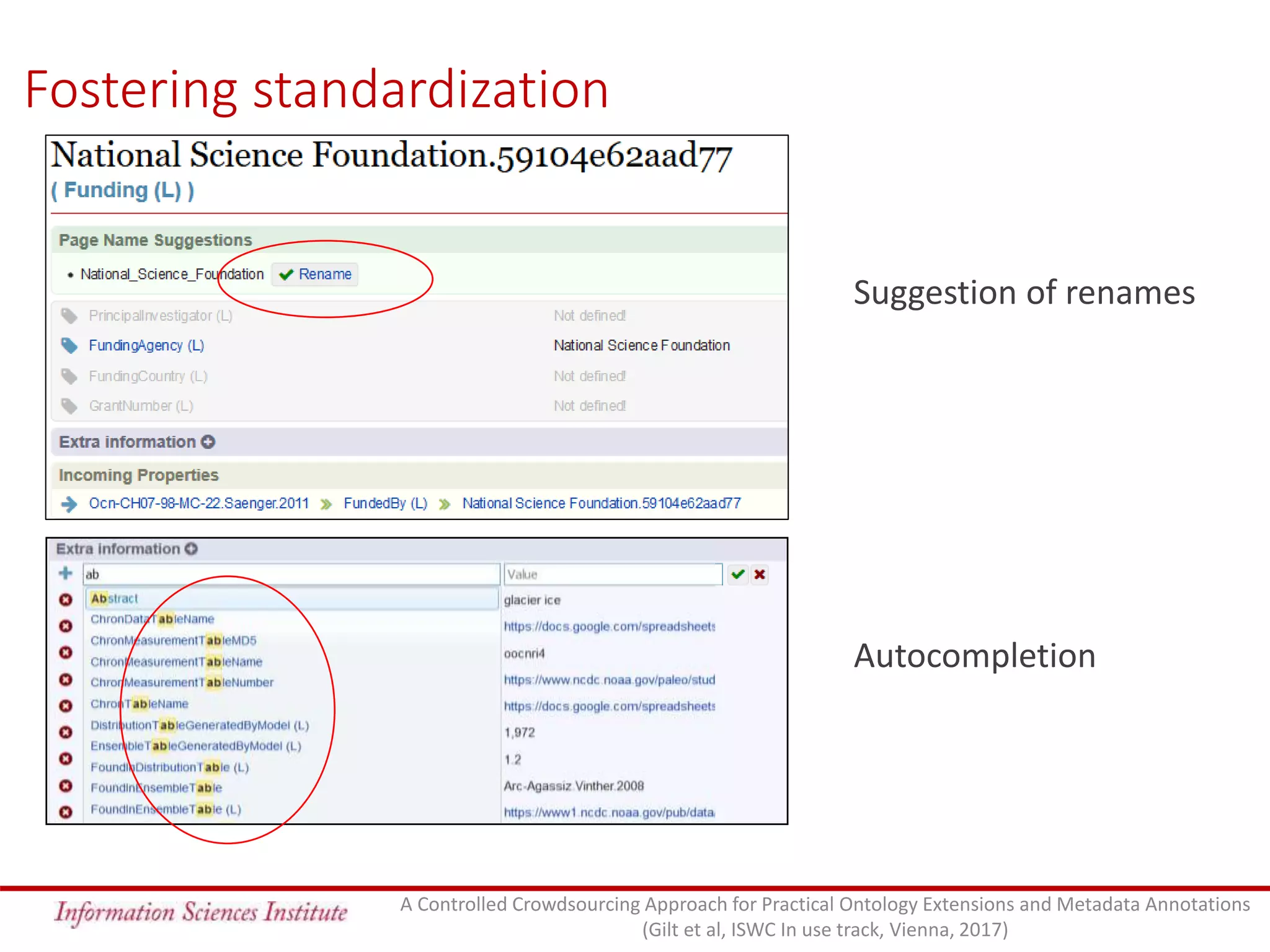The image size is (1270, 952).
Task: Select FoundInDistributionTable (L) suggestion
Action: 170,767
